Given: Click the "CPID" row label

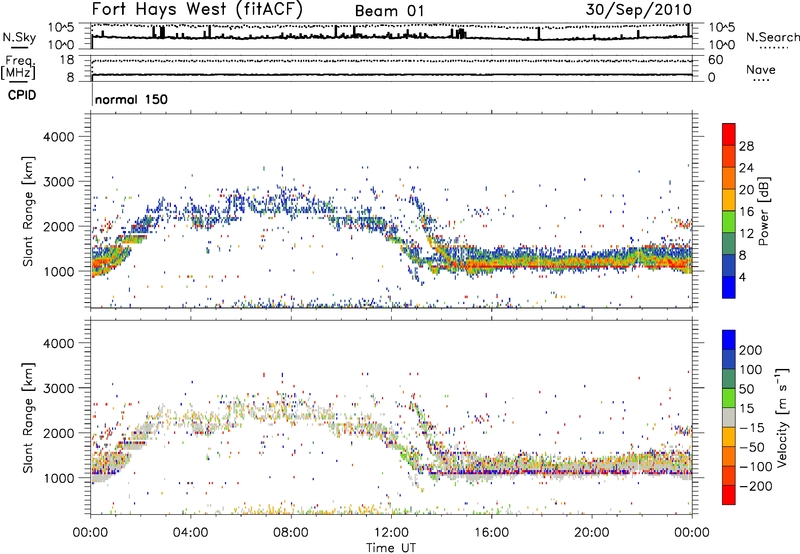Looking at the screenshot, I should pos(22,95).
